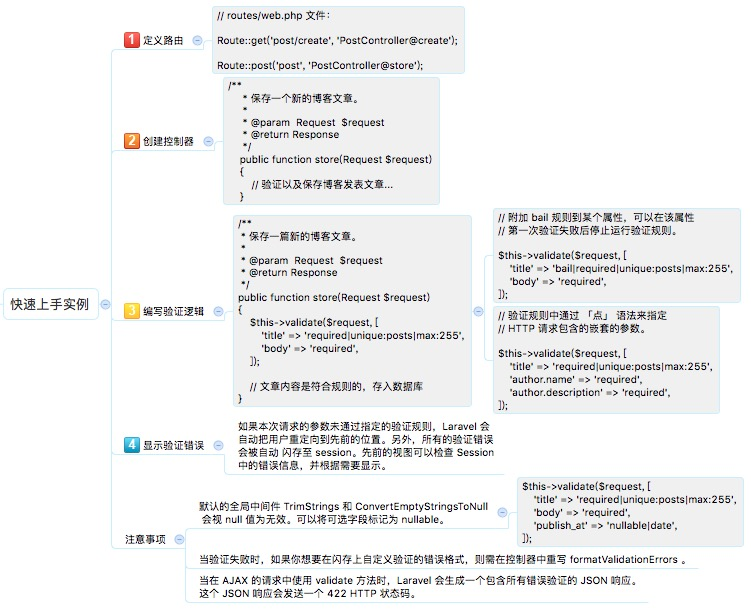This screenshot has width=751, height=609.
Task: Select the 保存一篇新的博客文章 validation code note
Action: tap(352, 311)
